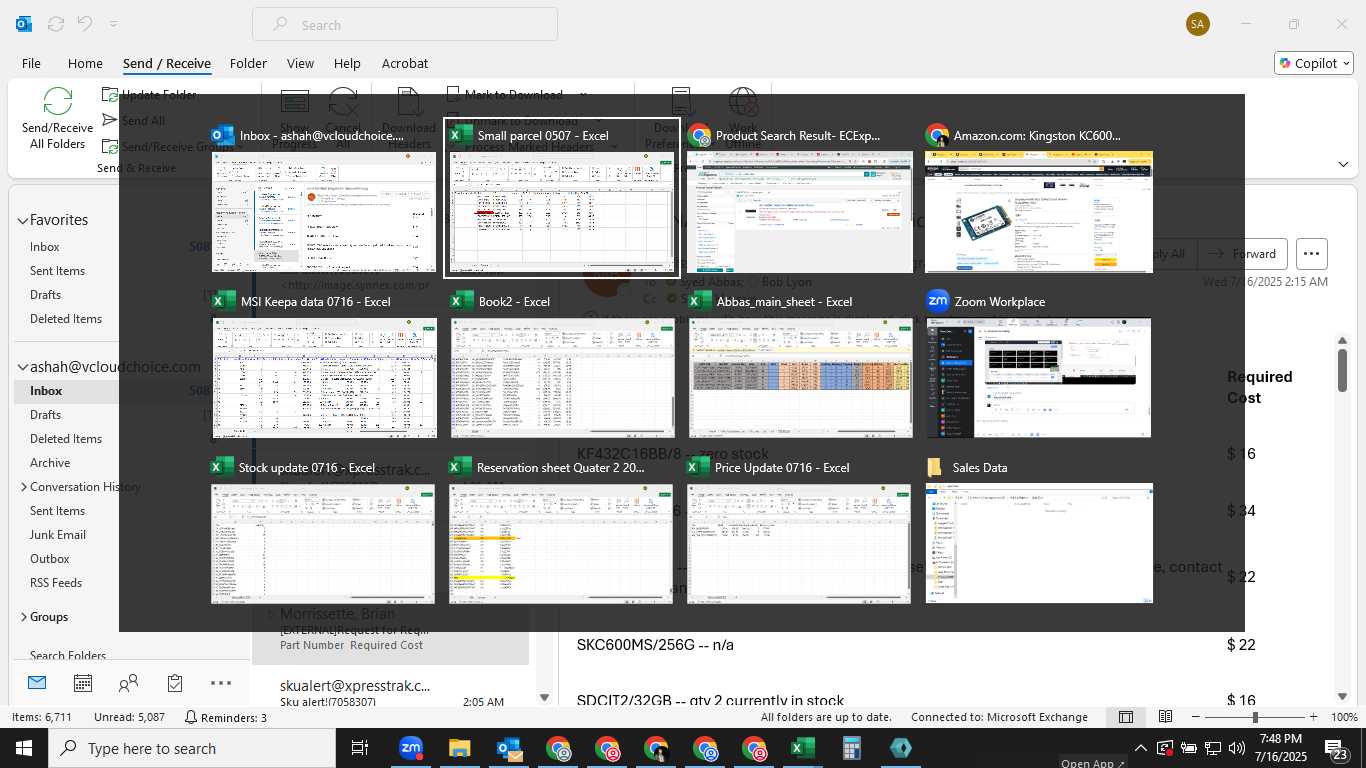Click 'SKC600MS/256G -- n/a' line in email
This screenshot has height=768, width=1366.
[655, 645]
